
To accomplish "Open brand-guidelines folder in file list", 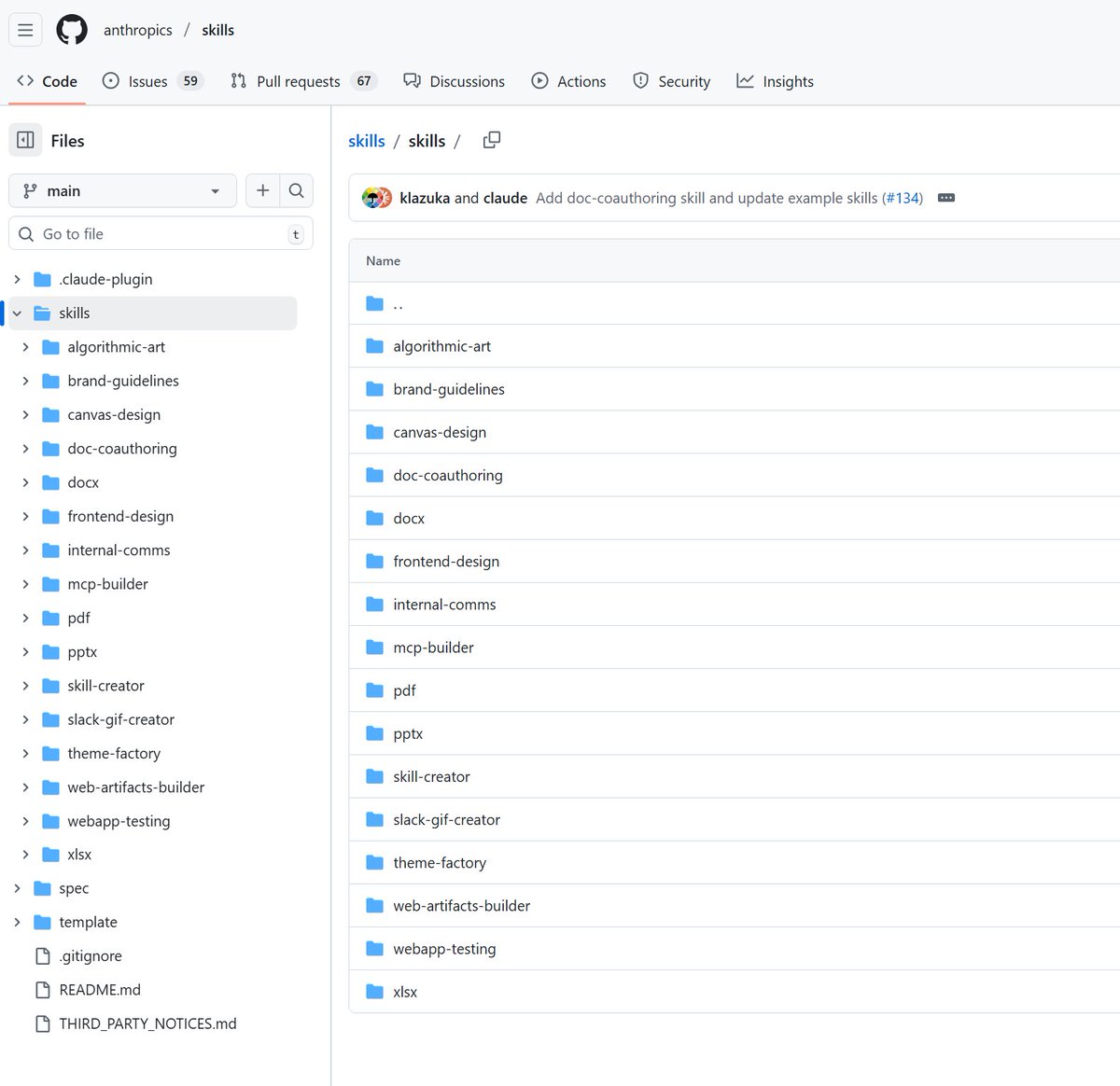I will pos(449,389).
